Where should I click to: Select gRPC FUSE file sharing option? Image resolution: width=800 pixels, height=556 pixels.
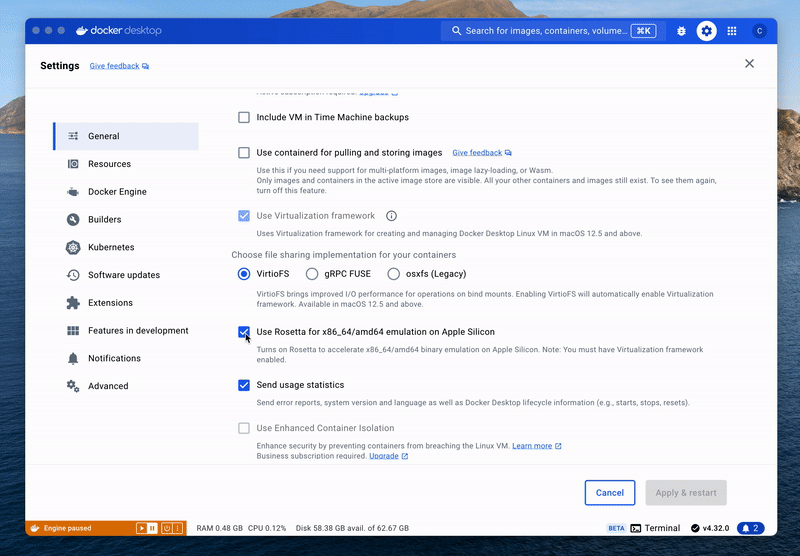312,274
